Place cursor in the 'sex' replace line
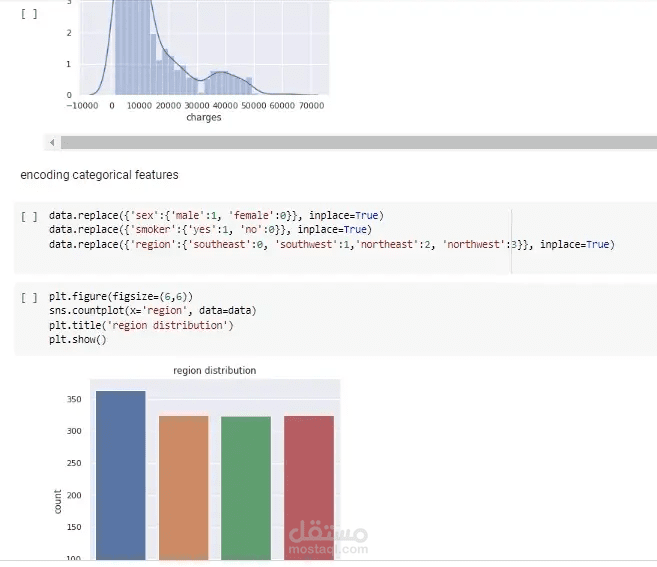Viewport: 657px width, 567px height. pyautogui.click(x=216, y=216)
